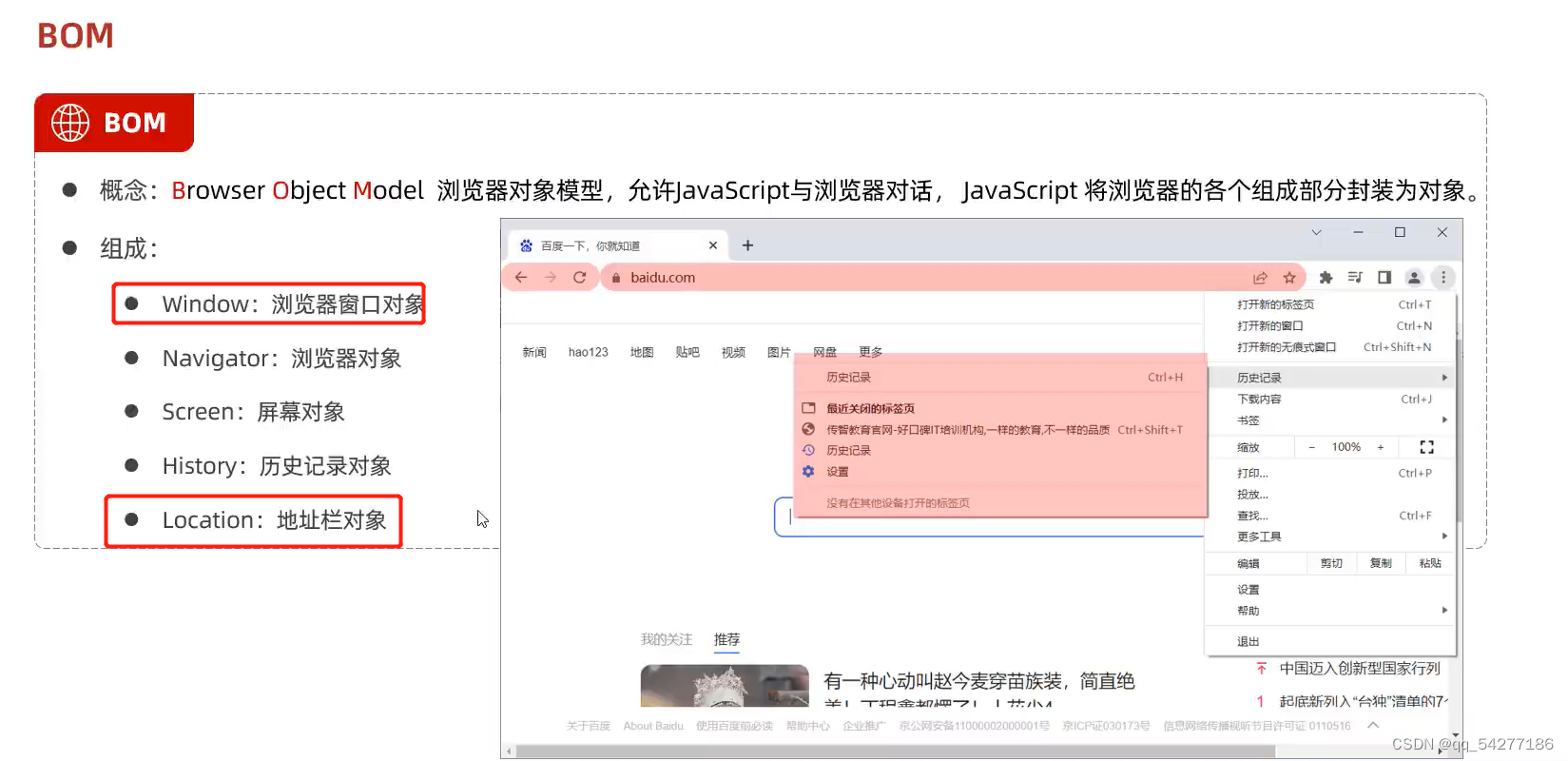1568x761 pixels.
Task: Click the 剪切 button in edit row
Action: [1331, 563]
